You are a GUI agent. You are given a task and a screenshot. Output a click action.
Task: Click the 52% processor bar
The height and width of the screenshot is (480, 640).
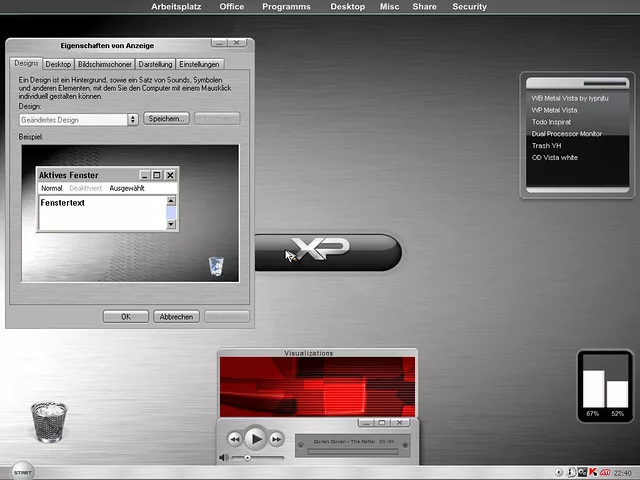(x=617, y=394)
